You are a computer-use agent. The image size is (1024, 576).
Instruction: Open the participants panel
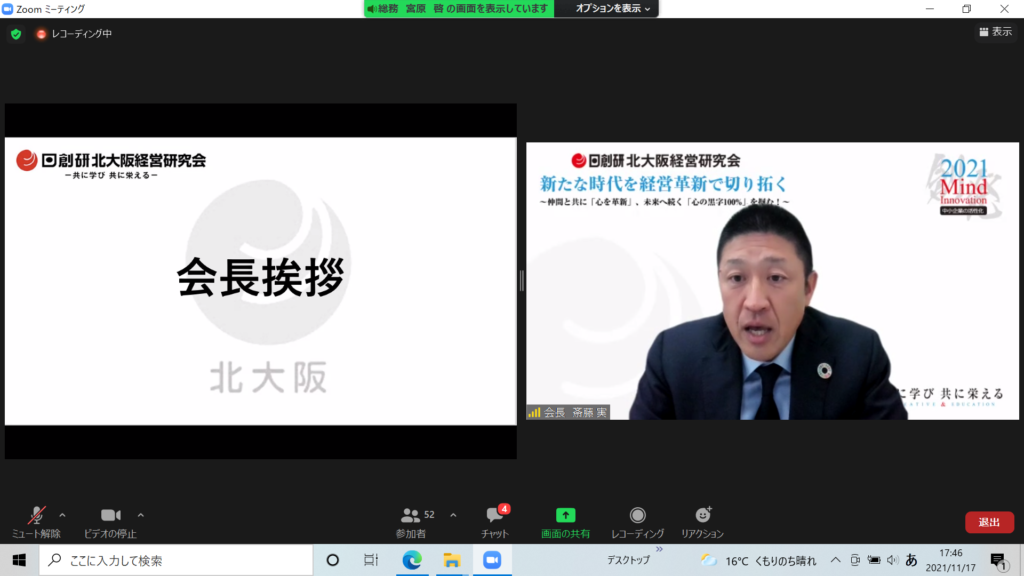click(411, 522)
